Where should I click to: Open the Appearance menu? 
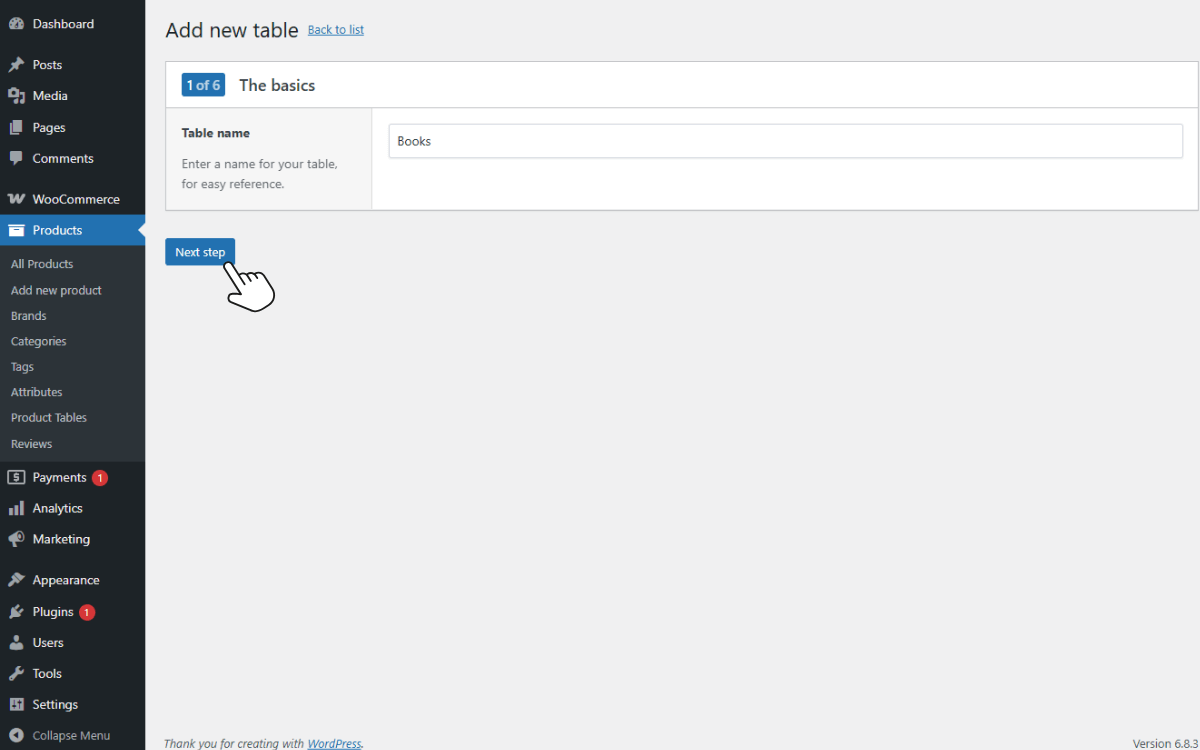63,579
